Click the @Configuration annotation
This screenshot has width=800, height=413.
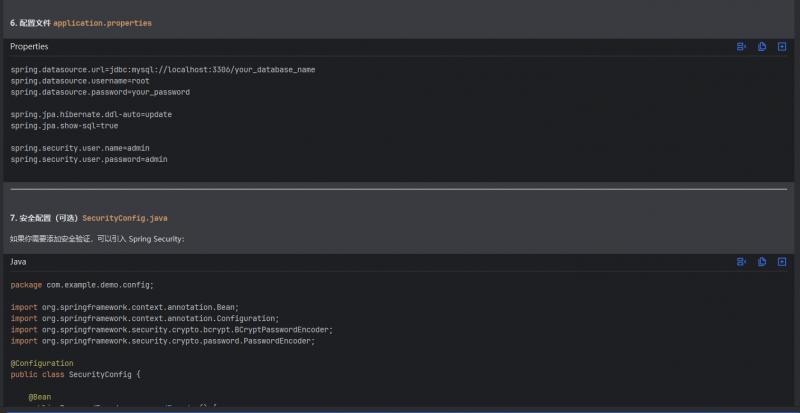42,363
